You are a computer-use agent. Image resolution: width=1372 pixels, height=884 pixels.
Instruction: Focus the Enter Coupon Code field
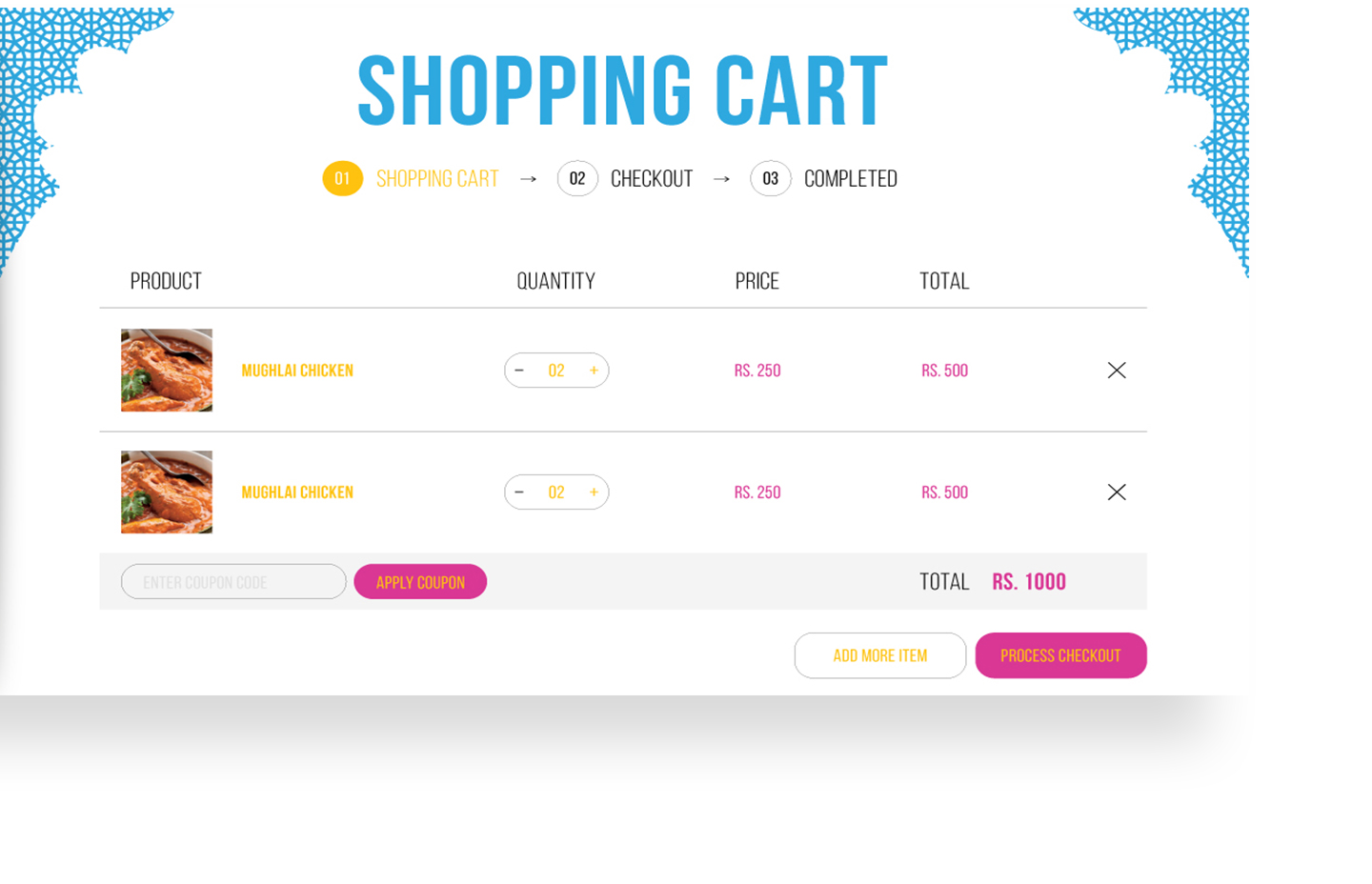(x=233, y=582)
